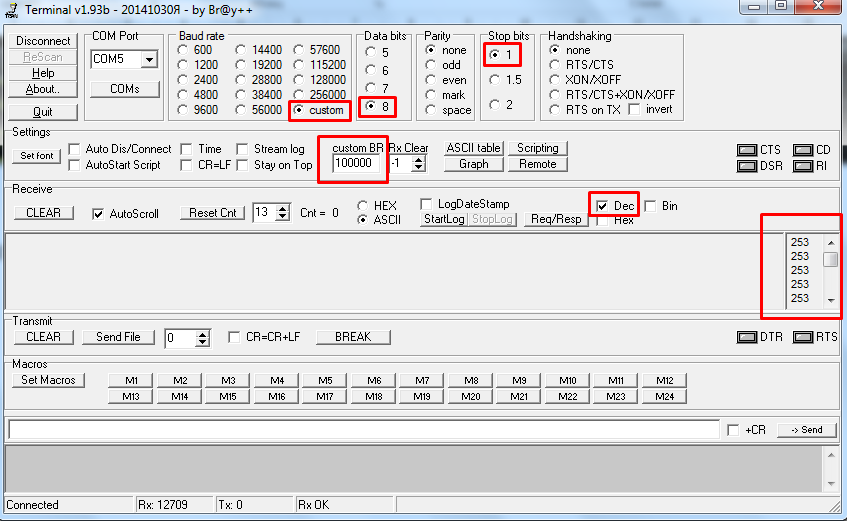
Task: Click the RI indicator light
Action: [x=803, y=166]
